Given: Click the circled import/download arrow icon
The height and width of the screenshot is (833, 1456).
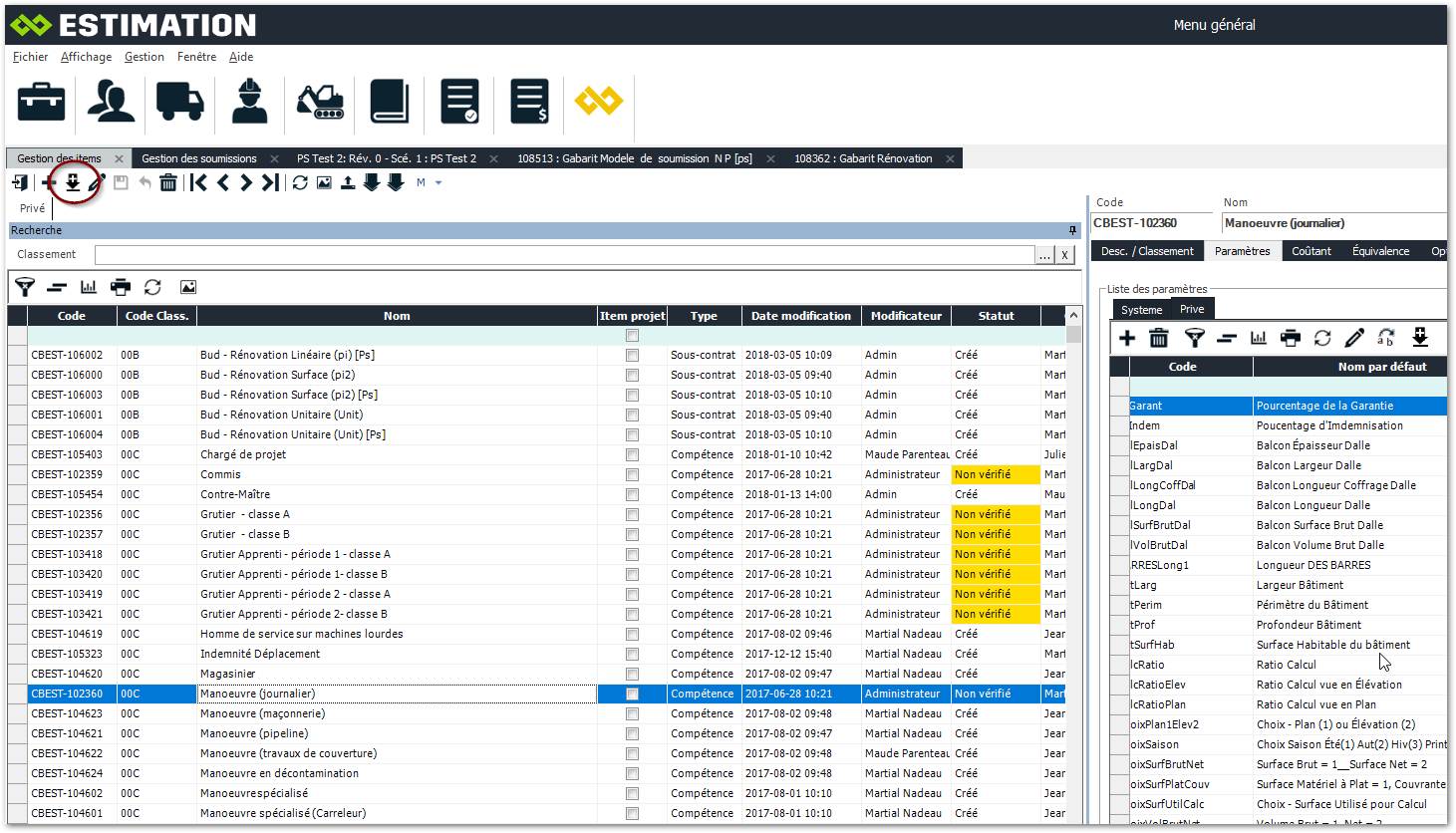Looking at the screenshot, I should [x=73, y=182].
